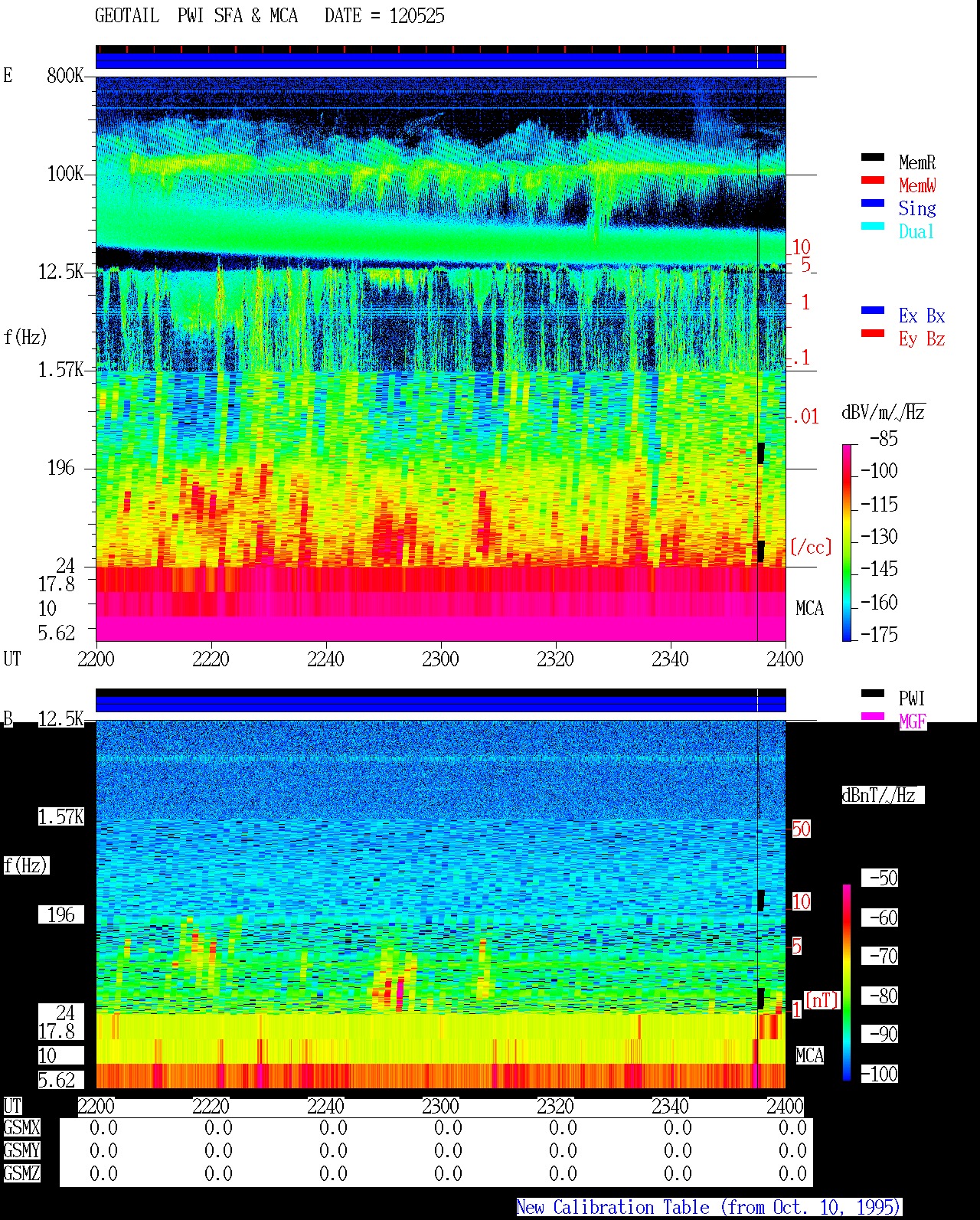980x1220 pixels.
Task: Click the MCA label beside the magnetic spectrogram
Action: (x=809, y=1055)
